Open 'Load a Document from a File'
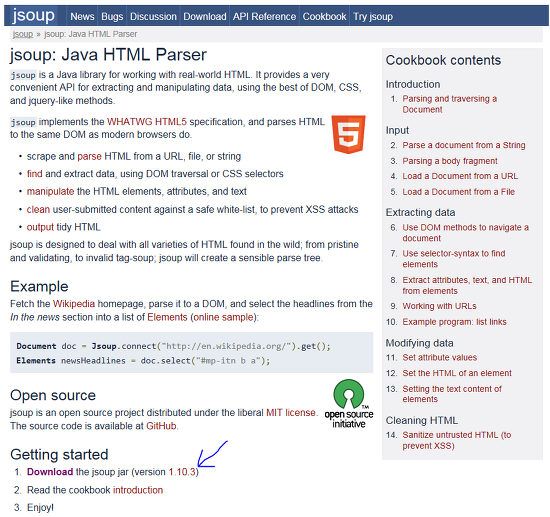Viewport: 550px width, 517px height. pos(458,192)
